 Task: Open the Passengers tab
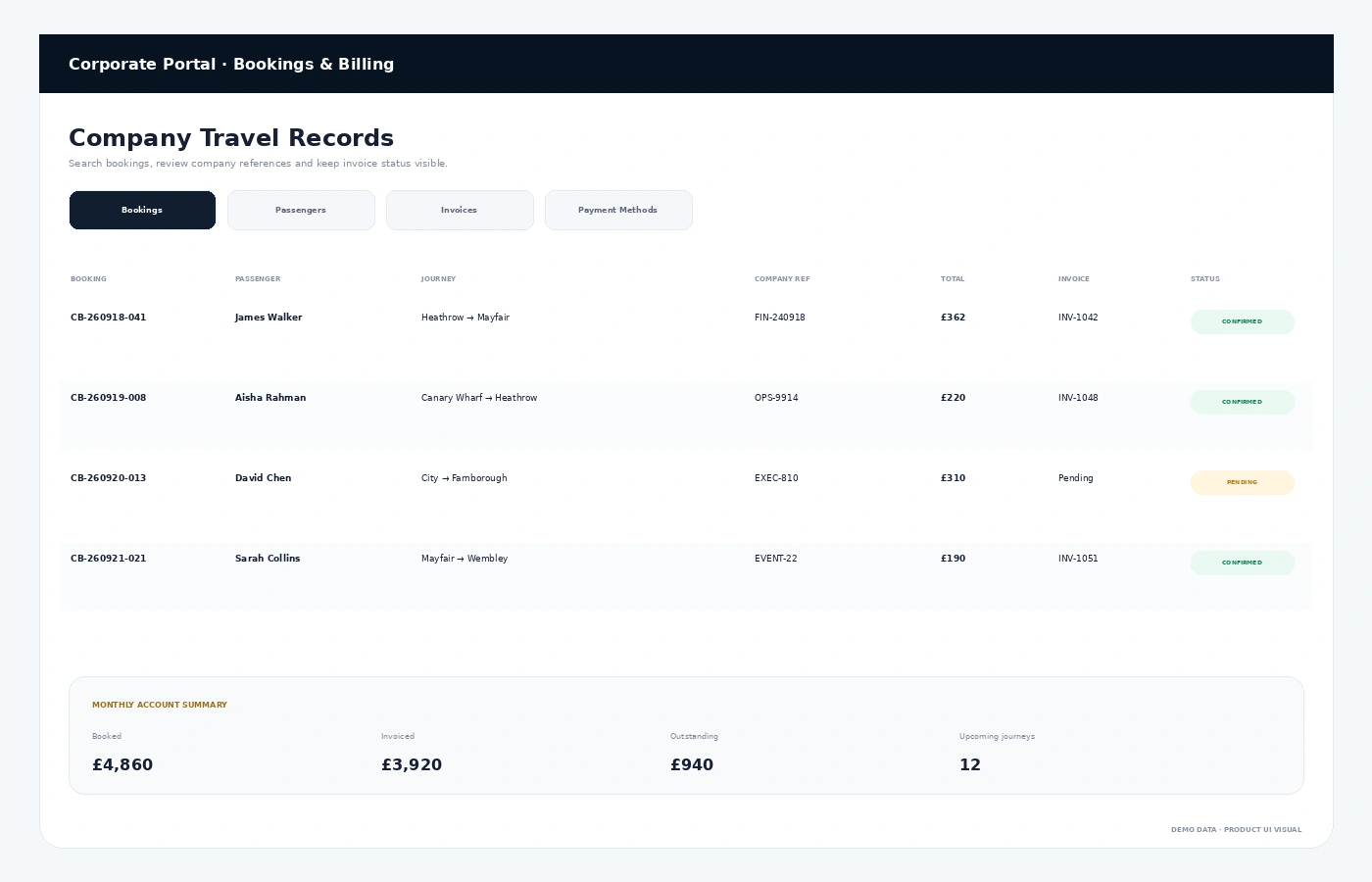301,210
